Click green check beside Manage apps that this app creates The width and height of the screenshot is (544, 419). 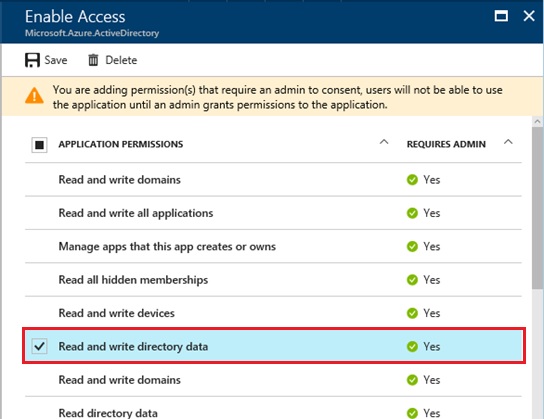click(x=412, y=247)
